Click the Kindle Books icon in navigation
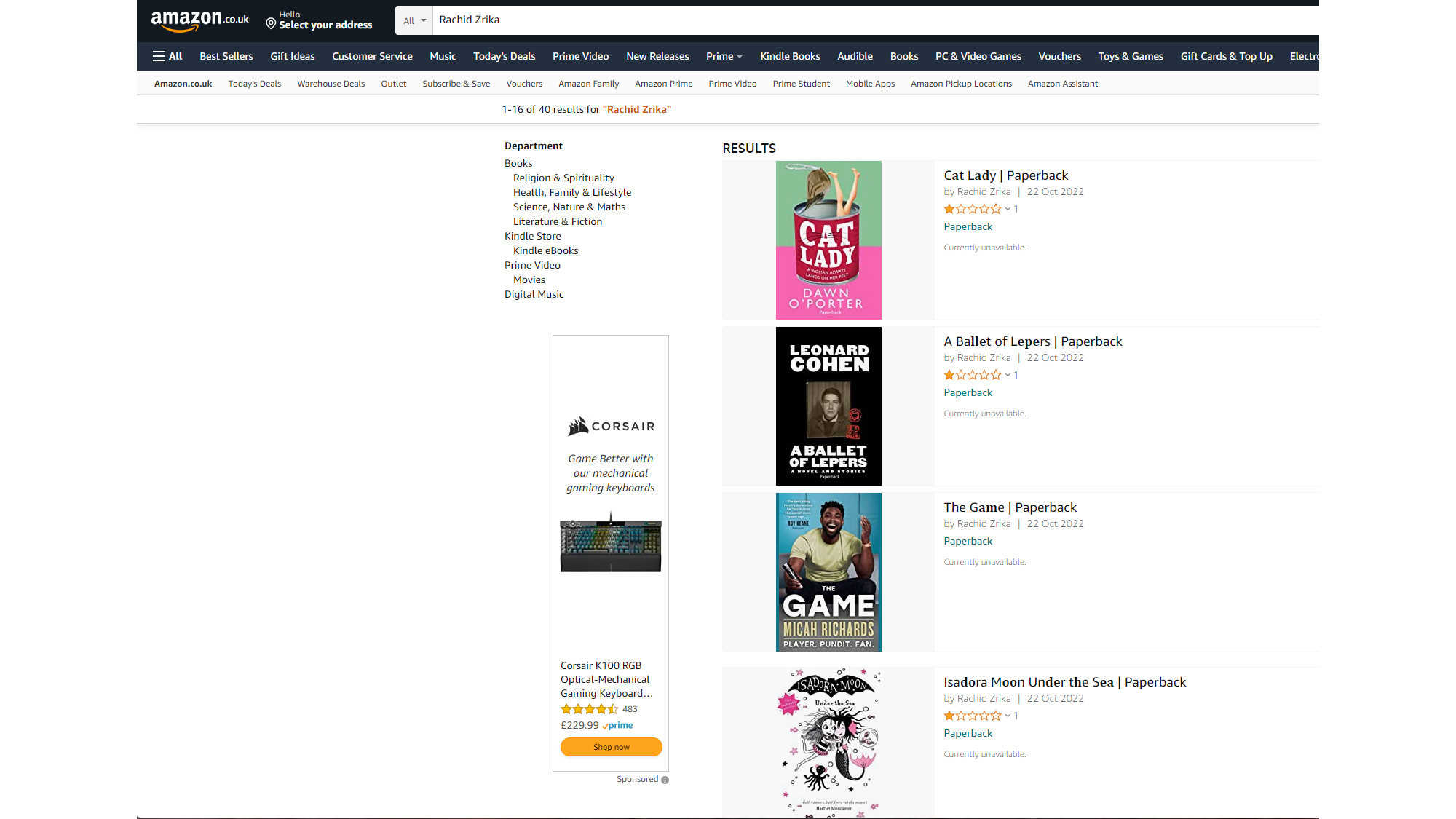1456x819 pixels. [790, 56]
